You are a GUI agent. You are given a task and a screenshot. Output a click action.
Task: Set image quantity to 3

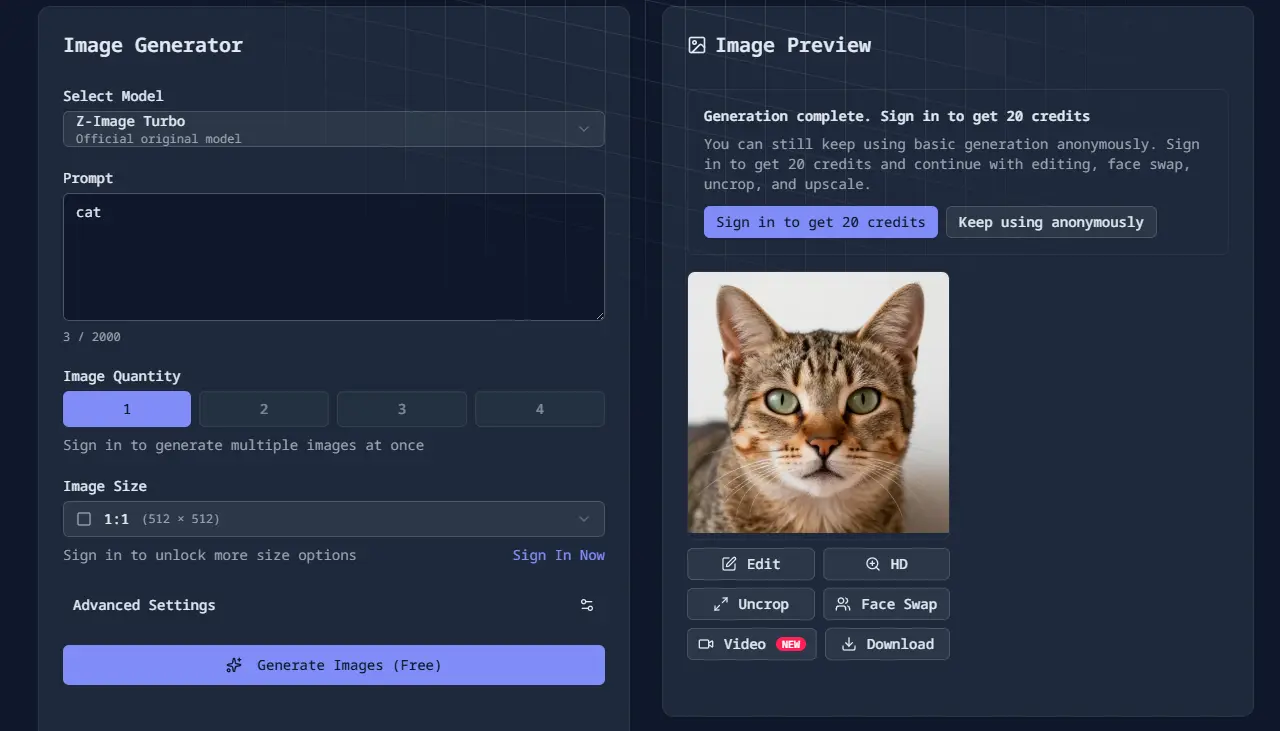[x=402, y=409]
